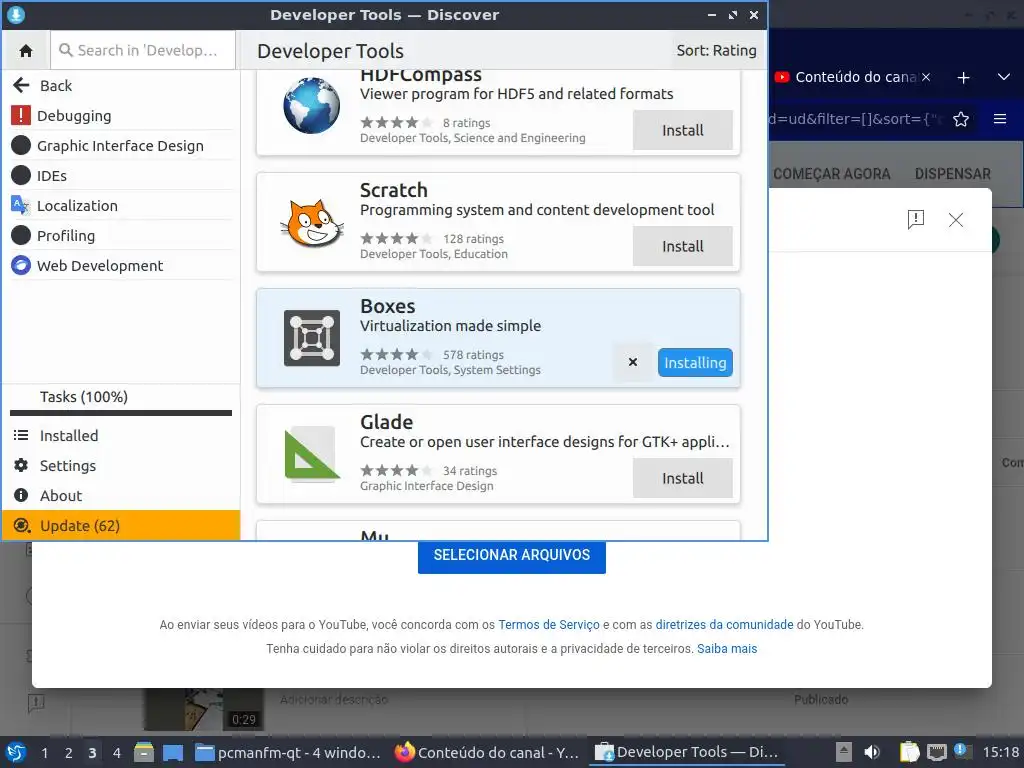Click show desktop icon in taskbar
This screenshot has width=1024, height=768.
tap(172, 753)
